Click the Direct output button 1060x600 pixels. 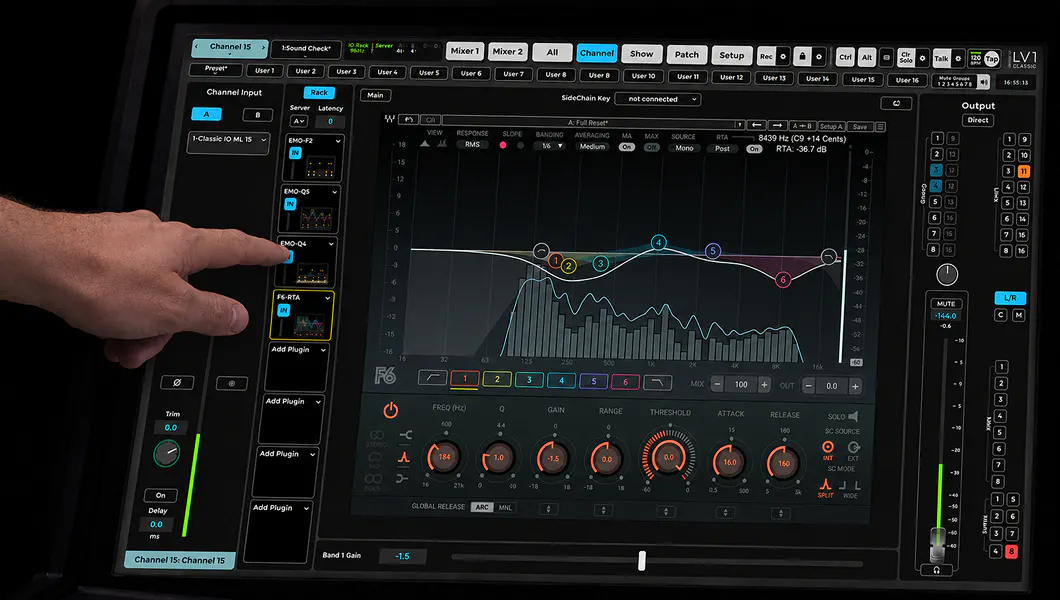tap(978, 120)
